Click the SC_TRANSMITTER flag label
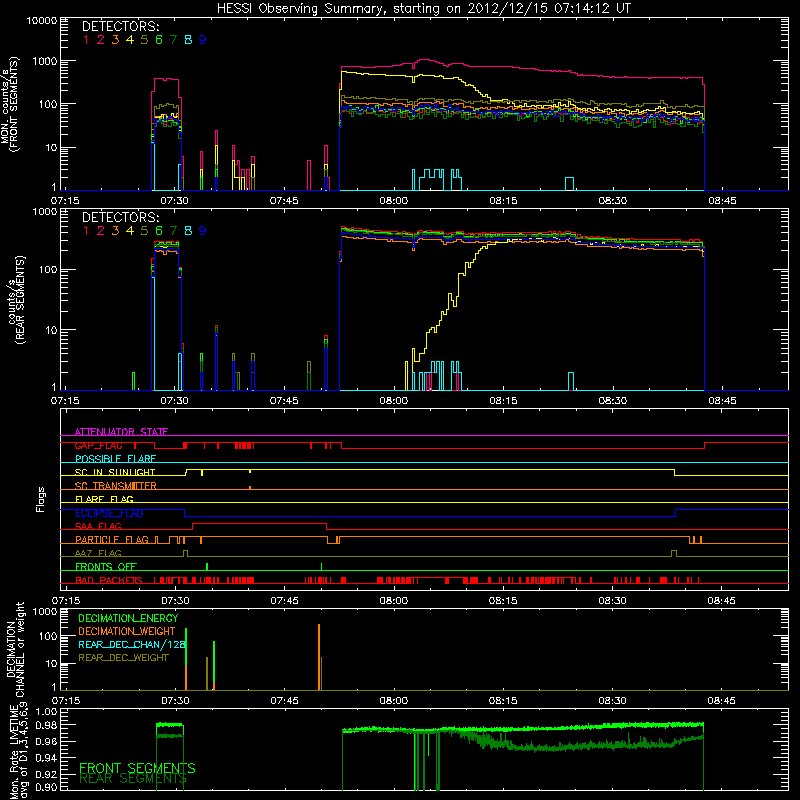Viewport: 800px width, 800px height. (x=116, y=486)
